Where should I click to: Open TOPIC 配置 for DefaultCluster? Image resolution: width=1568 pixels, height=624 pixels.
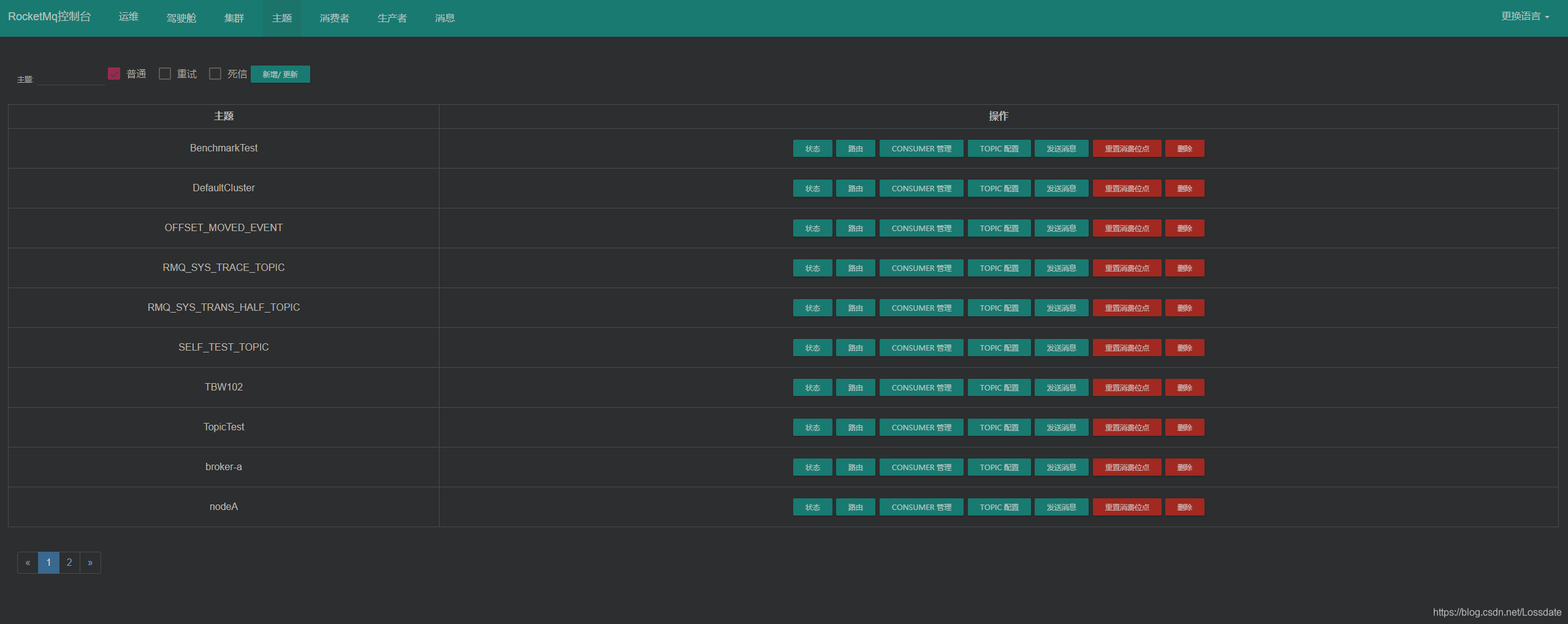click(999, 188)
